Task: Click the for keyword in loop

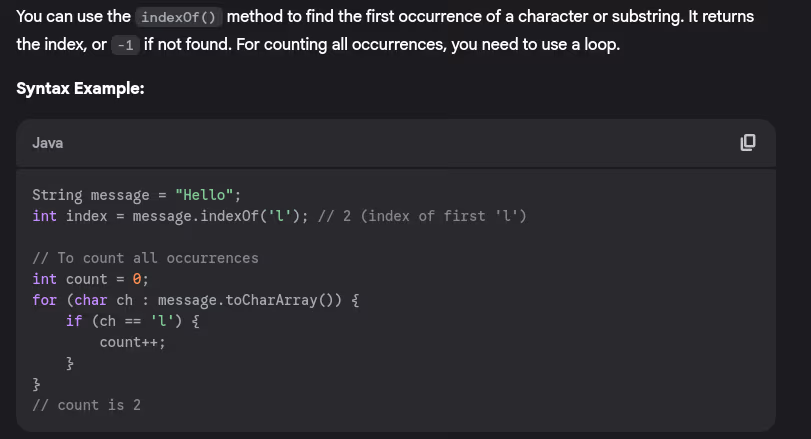Action: (x=44, y=300)
